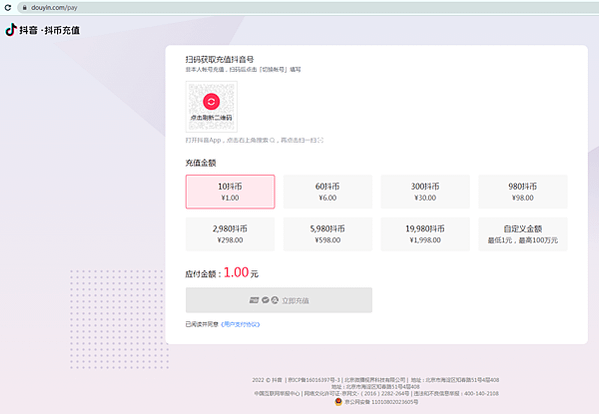Open the 用户支付协议 link
The image size is (599, 414).
(x=240, y=324)
